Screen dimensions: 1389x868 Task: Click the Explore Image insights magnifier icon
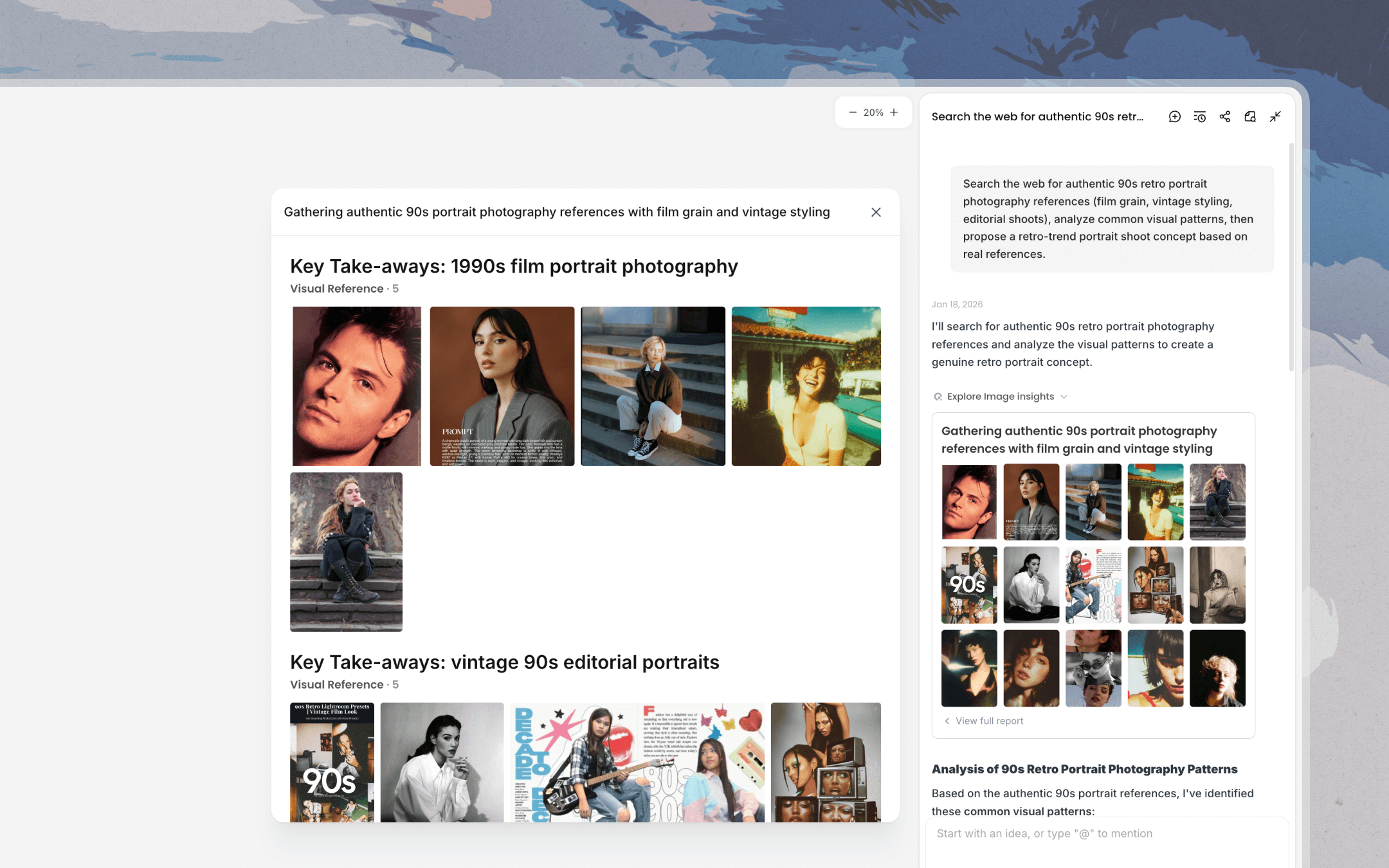click(x=938, y=396)
